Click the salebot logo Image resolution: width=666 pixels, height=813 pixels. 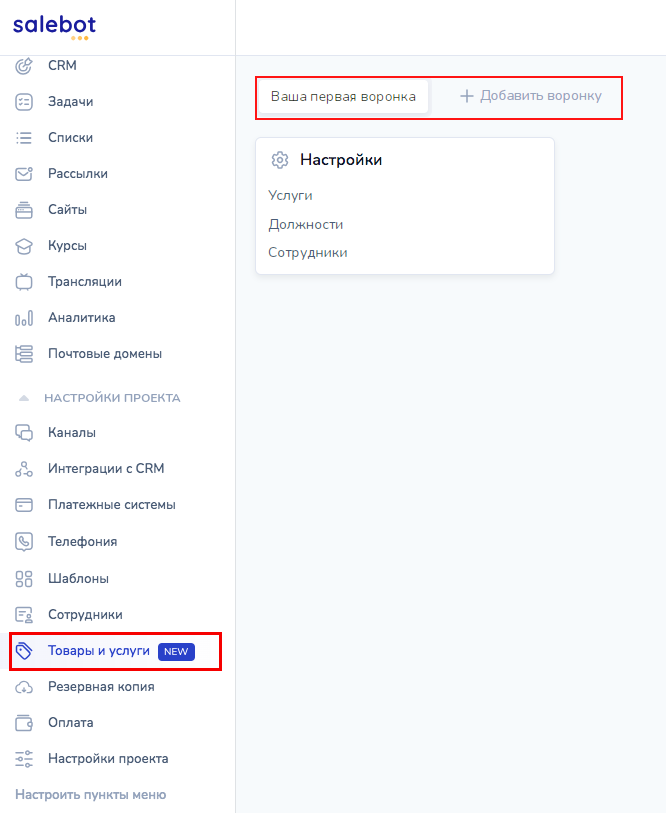coord(54,27)
